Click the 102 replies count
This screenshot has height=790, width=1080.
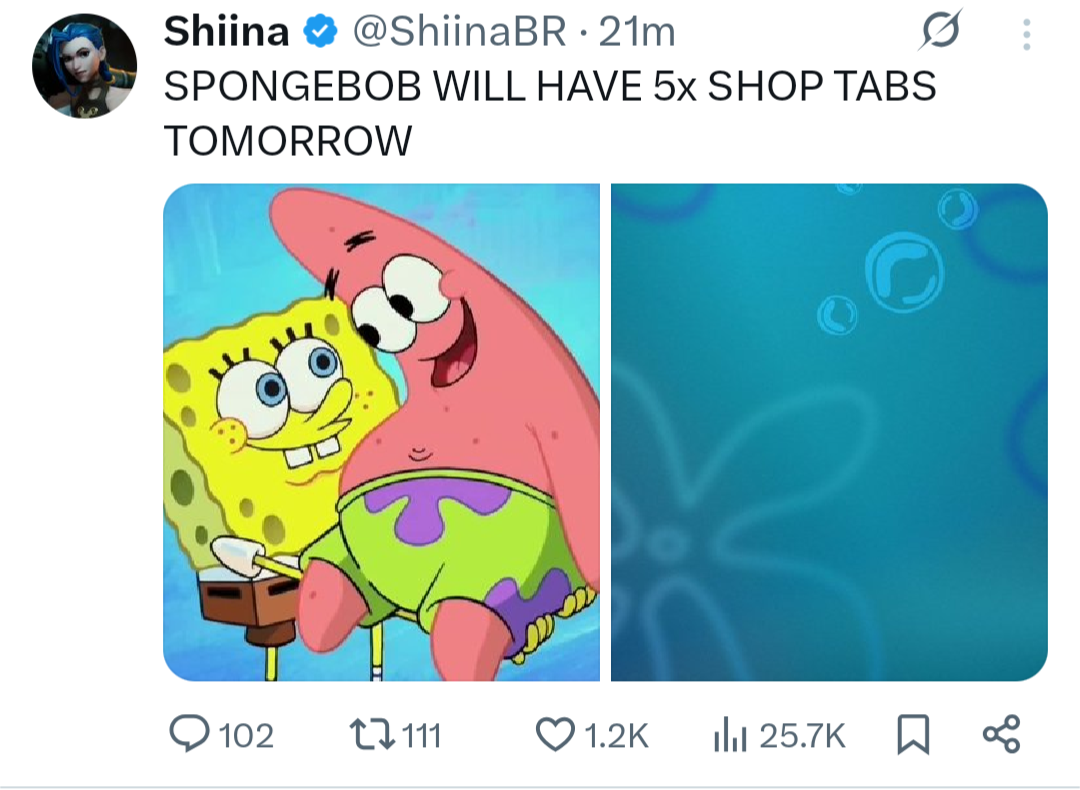point(247,736)
